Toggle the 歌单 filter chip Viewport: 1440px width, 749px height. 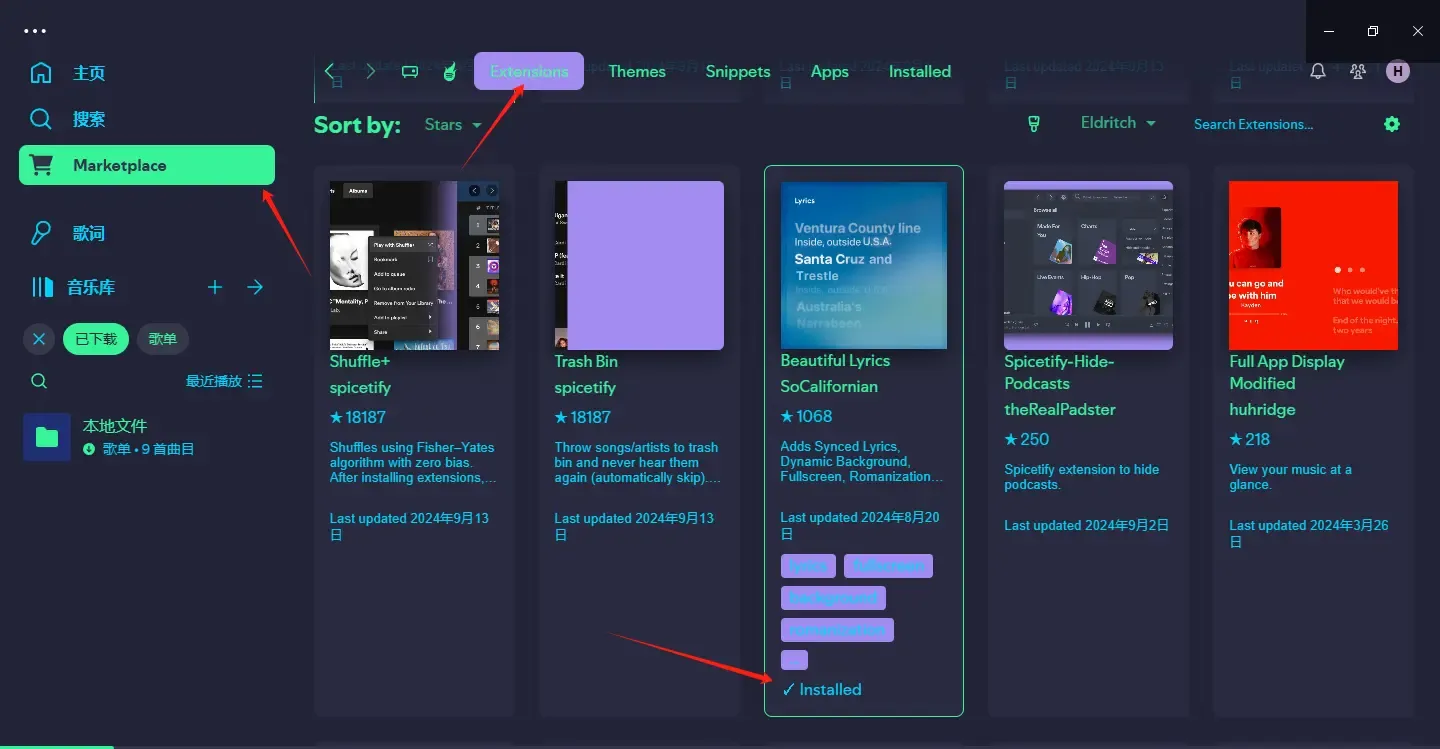click(x=162, y=339)
